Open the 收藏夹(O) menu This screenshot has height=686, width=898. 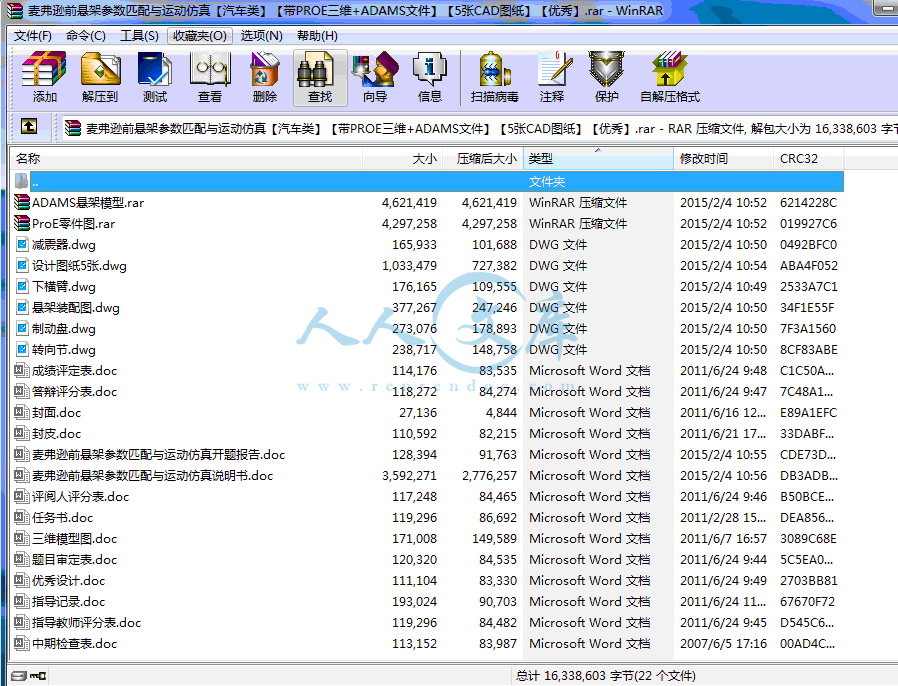click(x=200, y=36)
